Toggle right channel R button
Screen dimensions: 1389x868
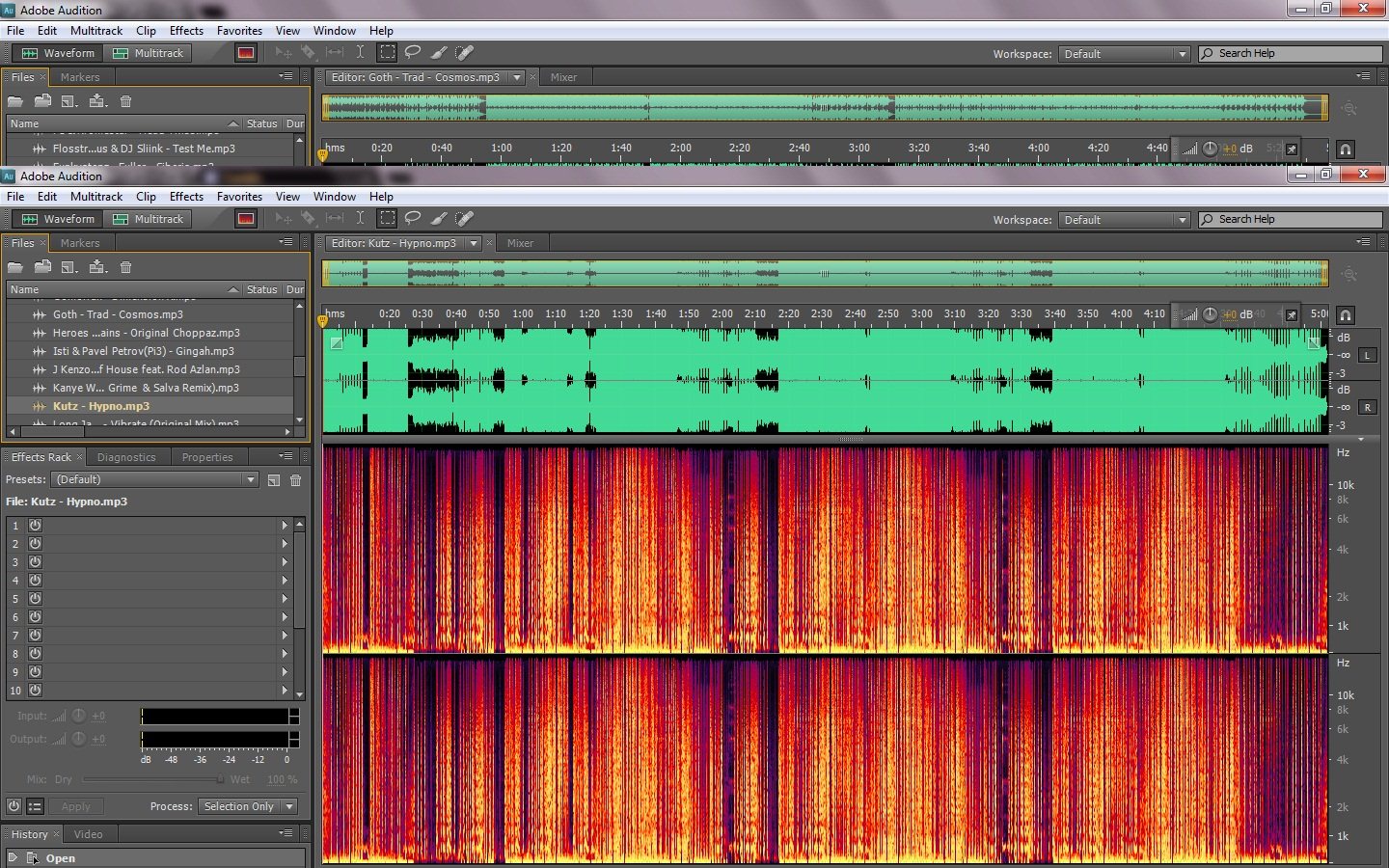[1367, 408]
